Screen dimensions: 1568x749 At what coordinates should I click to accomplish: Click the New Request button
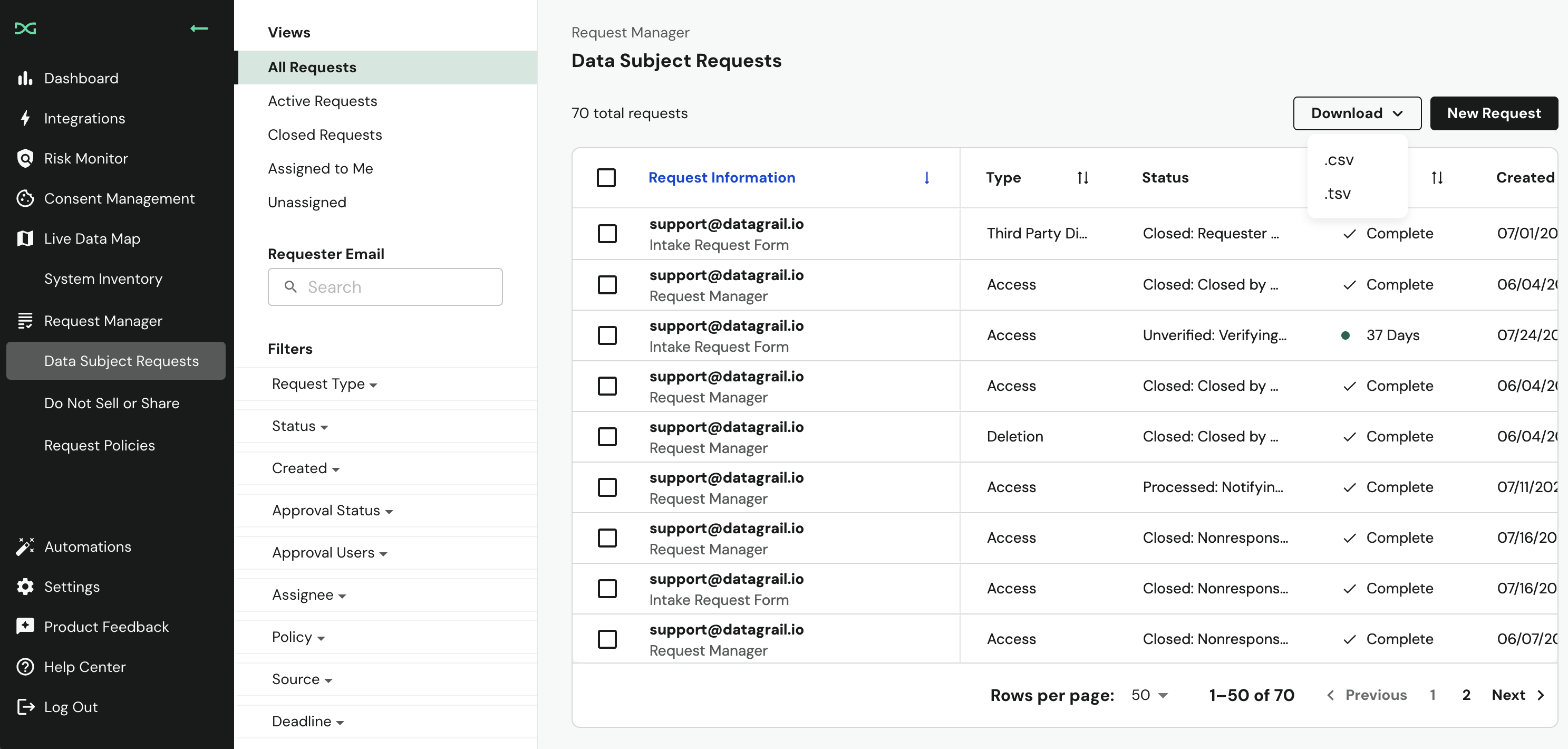(x=1494, y=113)
